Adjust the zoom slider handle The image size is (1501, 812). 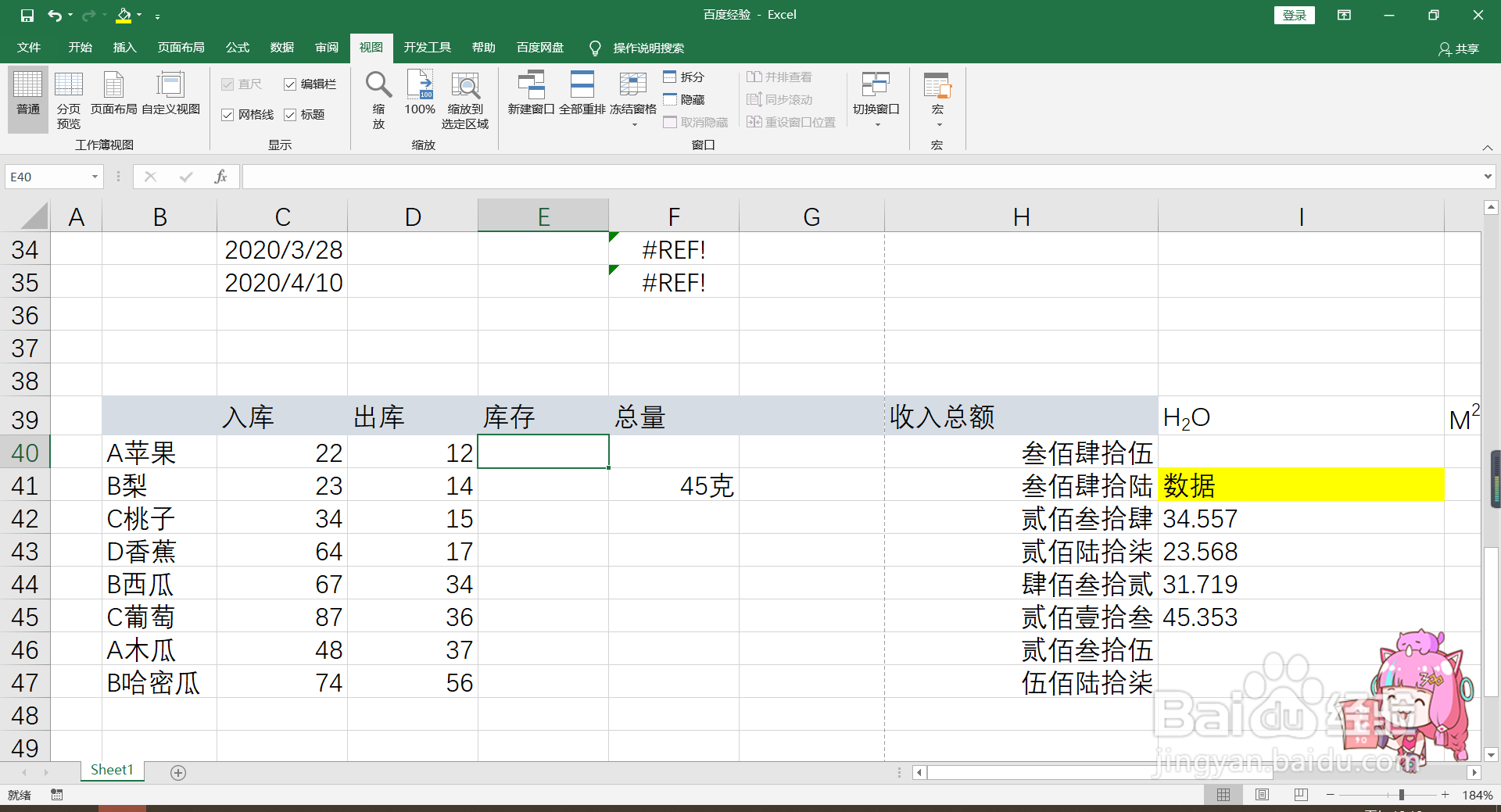click(x=1402, y=795)
